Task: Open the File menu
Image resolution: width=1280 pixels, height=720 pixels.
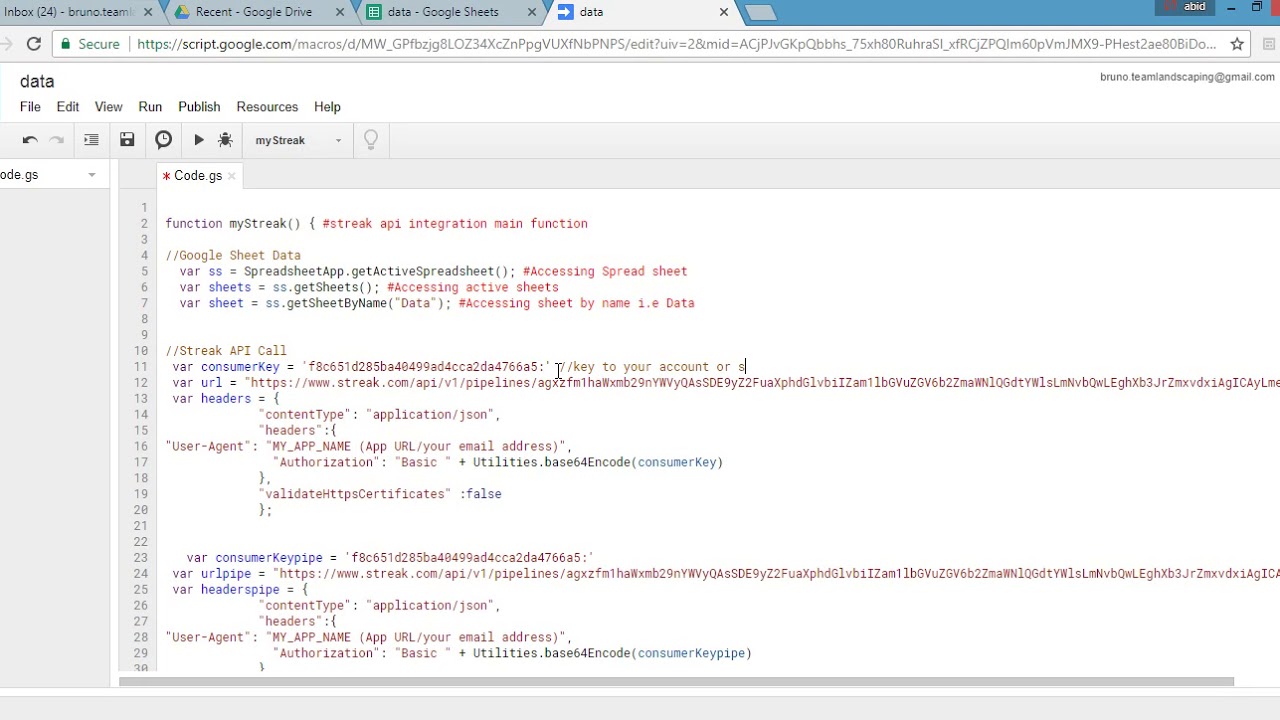Action: coord(30,107)
